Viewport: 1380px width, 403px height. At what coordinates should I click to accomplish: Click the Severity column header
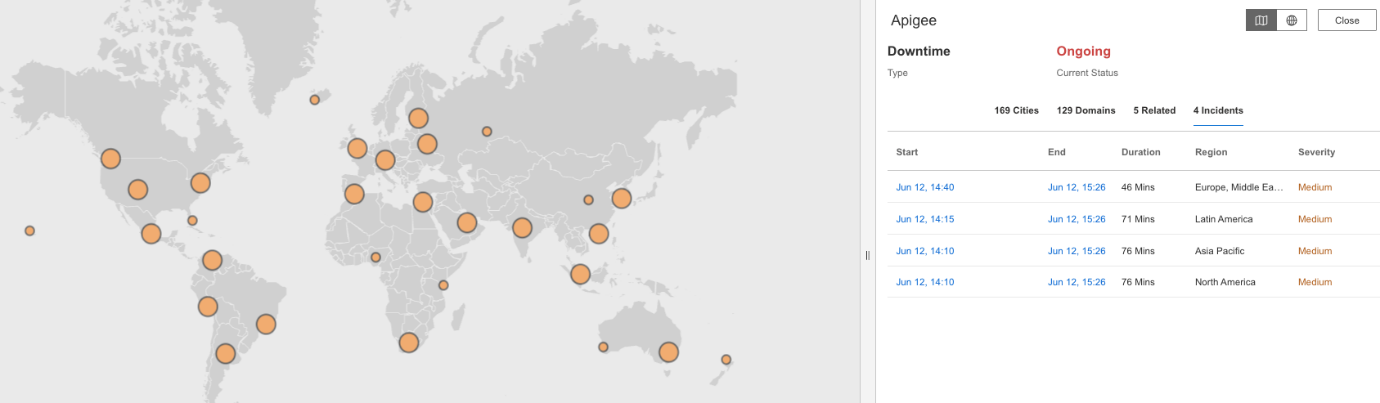[x=1316, y=152]
